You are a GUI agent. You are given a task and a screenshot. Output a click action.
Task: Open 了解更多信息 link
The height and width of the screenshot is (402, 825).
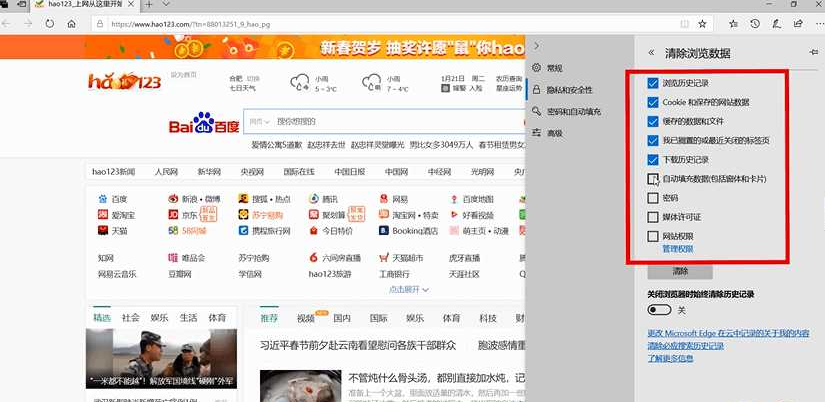tap(670, 358)
